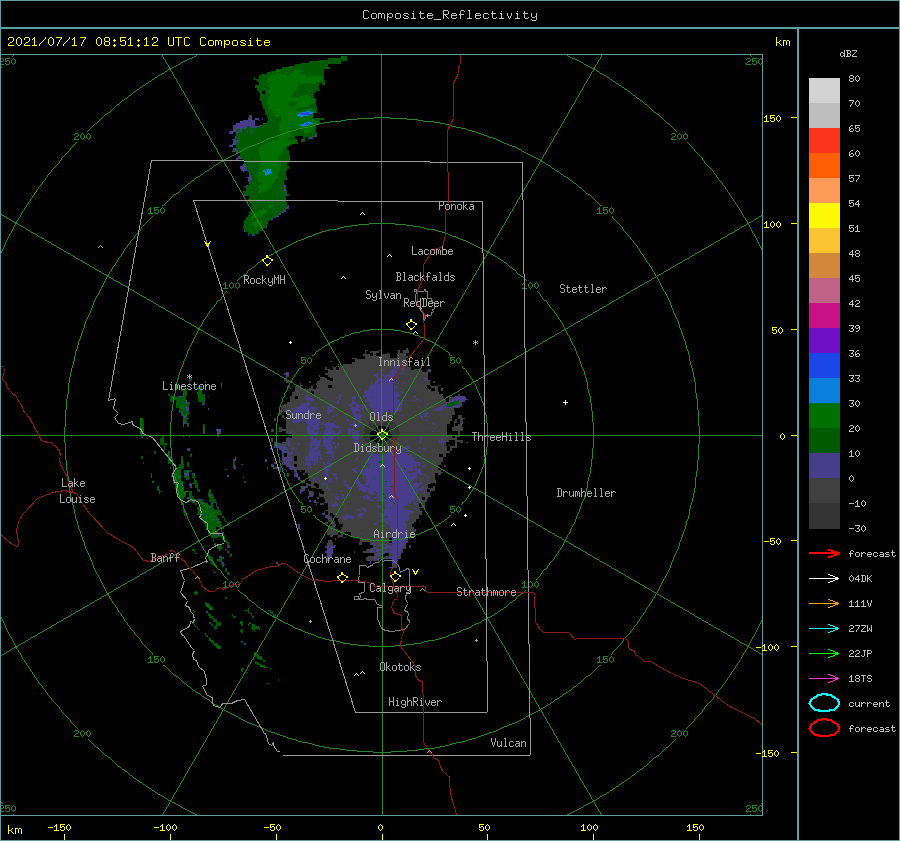
Task: Pick the light blue 30-33 dBZ swatch
Action: (x=824, y=391)
